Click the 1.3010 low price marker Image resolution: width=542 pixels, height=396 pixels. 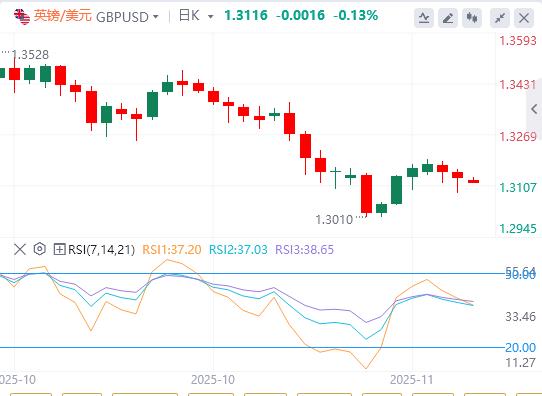pyautogui.click(x=334, y=219)
